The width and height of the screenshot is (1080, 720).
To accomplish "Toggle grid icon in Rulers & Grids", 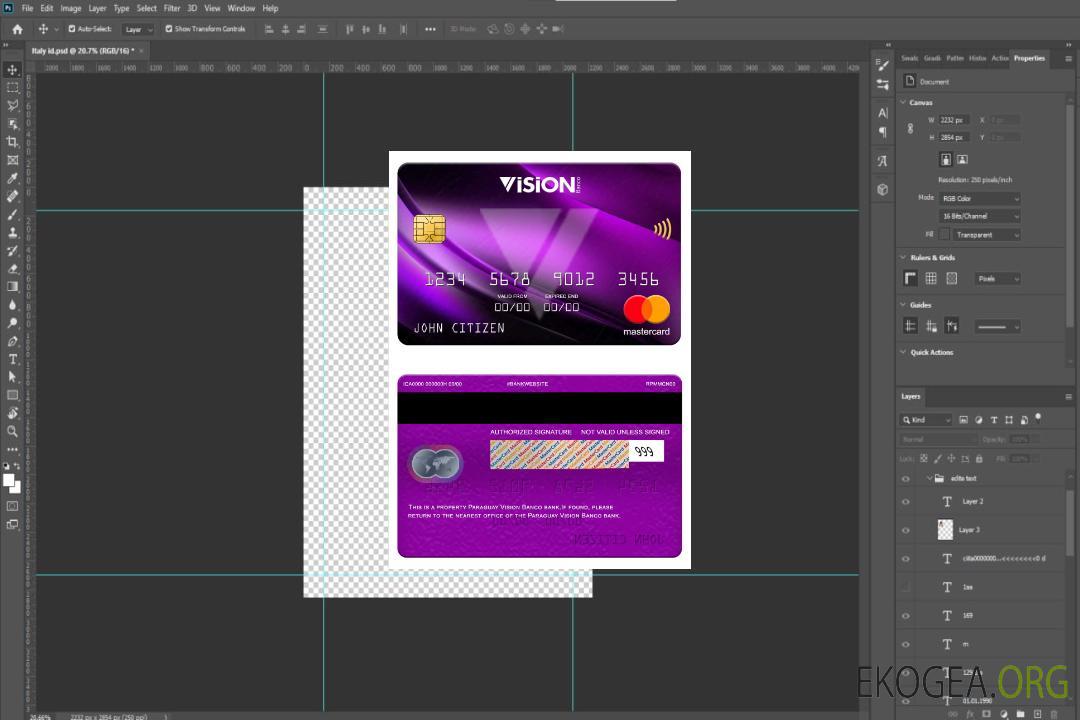I will (931, 278).
